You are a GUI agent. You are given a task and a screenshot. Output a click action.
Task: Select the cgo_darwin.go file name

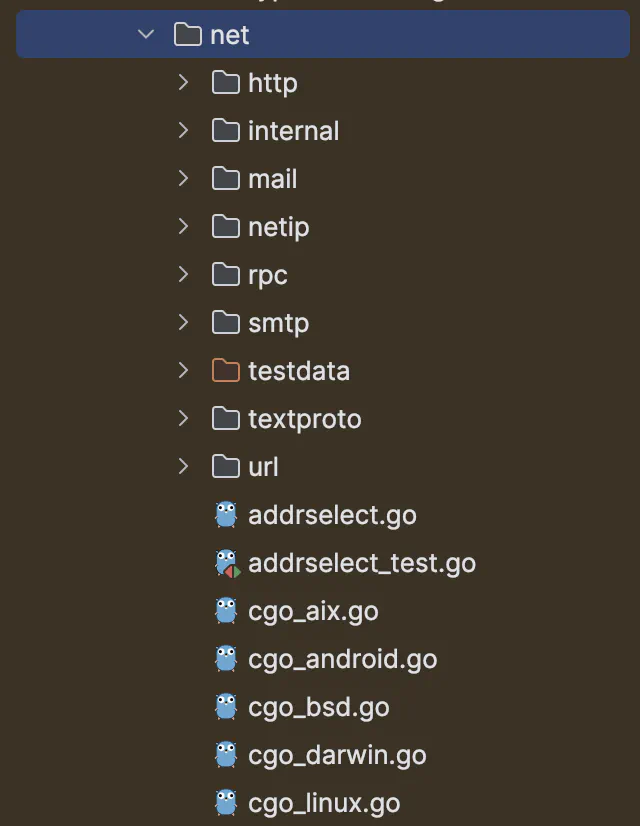[x=337, y=755]
